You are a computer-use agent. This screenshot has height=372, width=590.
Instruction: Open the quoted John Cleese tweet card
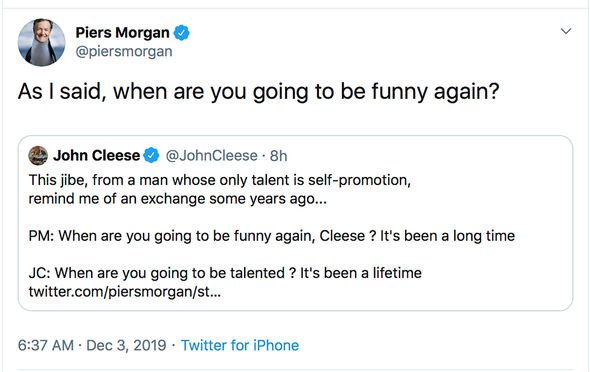coord(295,223)
